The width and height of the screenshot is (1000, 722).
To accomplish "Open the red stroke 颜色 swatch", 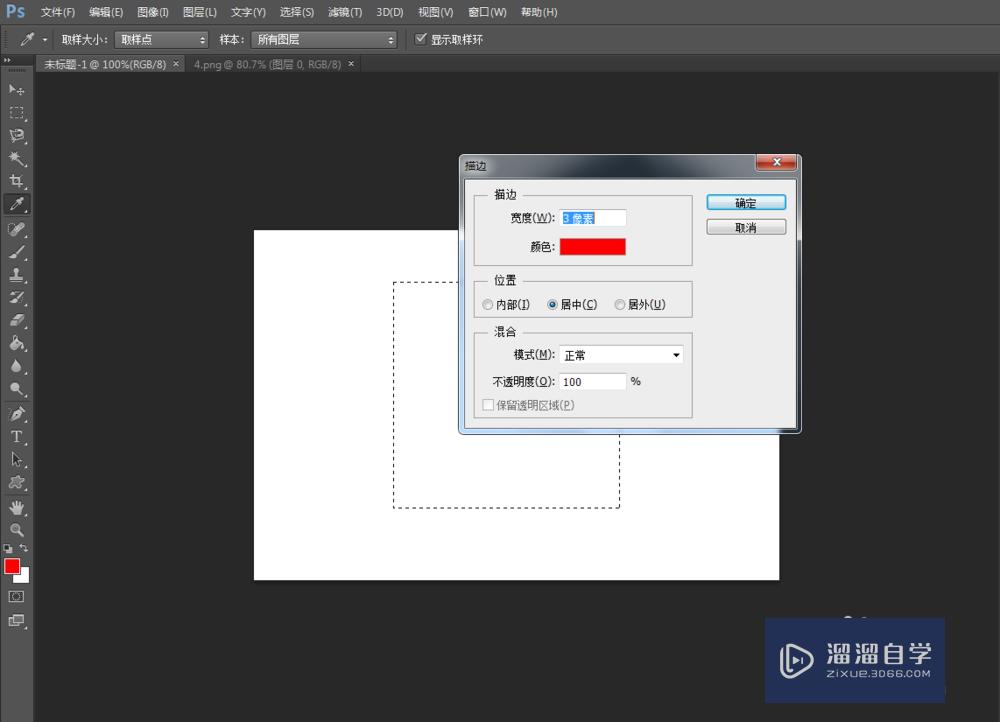I will (592, 247).
